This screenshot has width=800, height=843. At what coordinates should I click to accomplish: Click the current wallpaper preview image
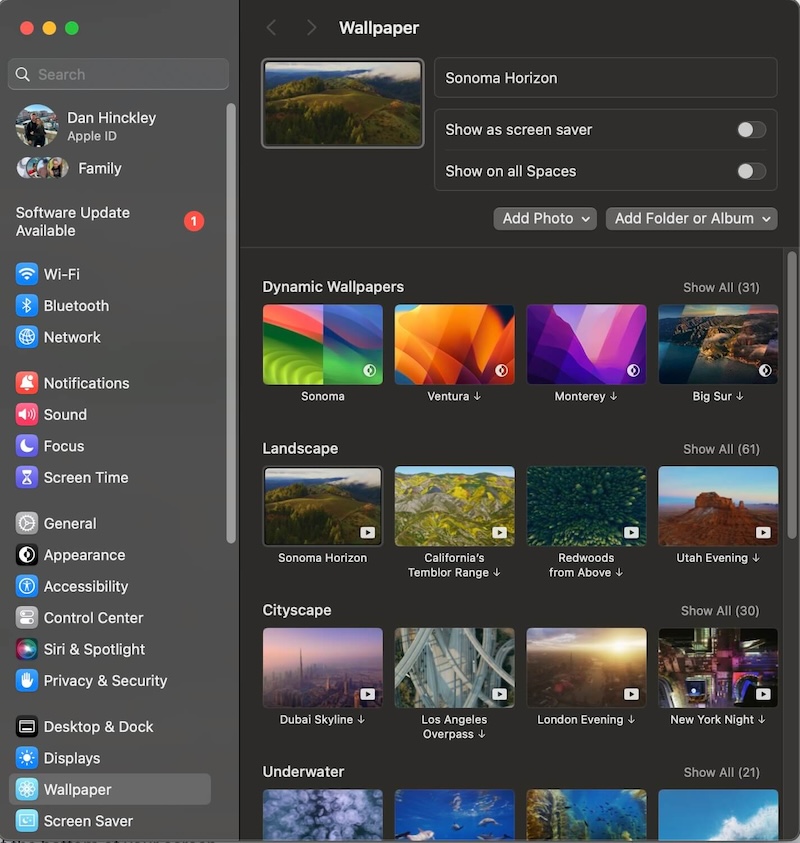pyautogui.click(x=342, y=103)
